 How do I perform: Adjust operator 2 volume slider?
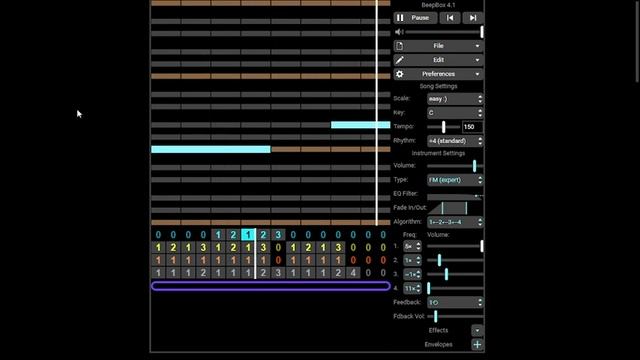pyautogui.click(x=455, y=260)
